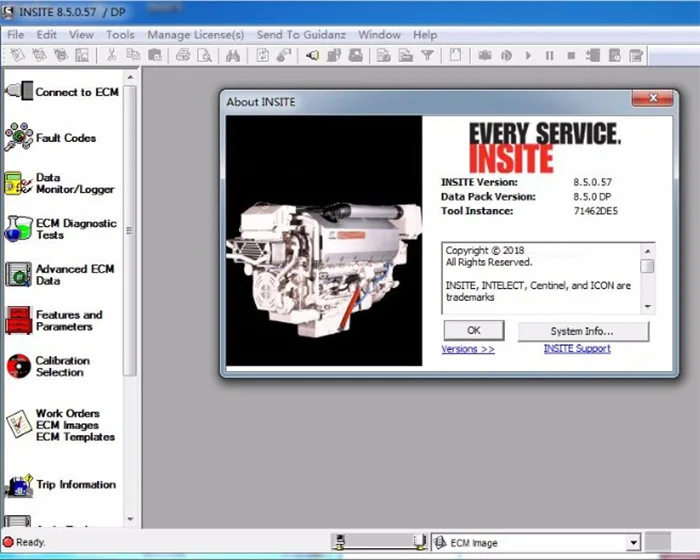Click the copyright box scroll up arrow

[647, 251]
